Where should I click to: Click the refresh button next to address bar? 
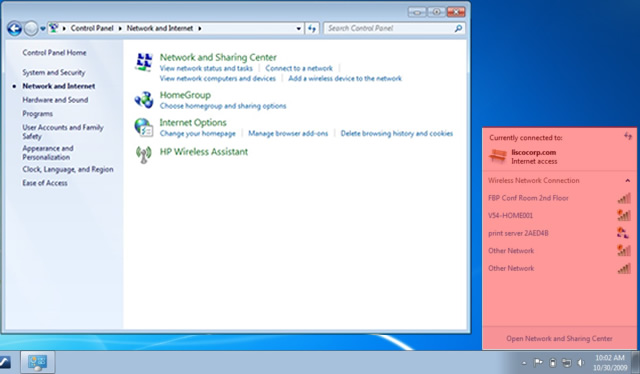pos(312,28)
